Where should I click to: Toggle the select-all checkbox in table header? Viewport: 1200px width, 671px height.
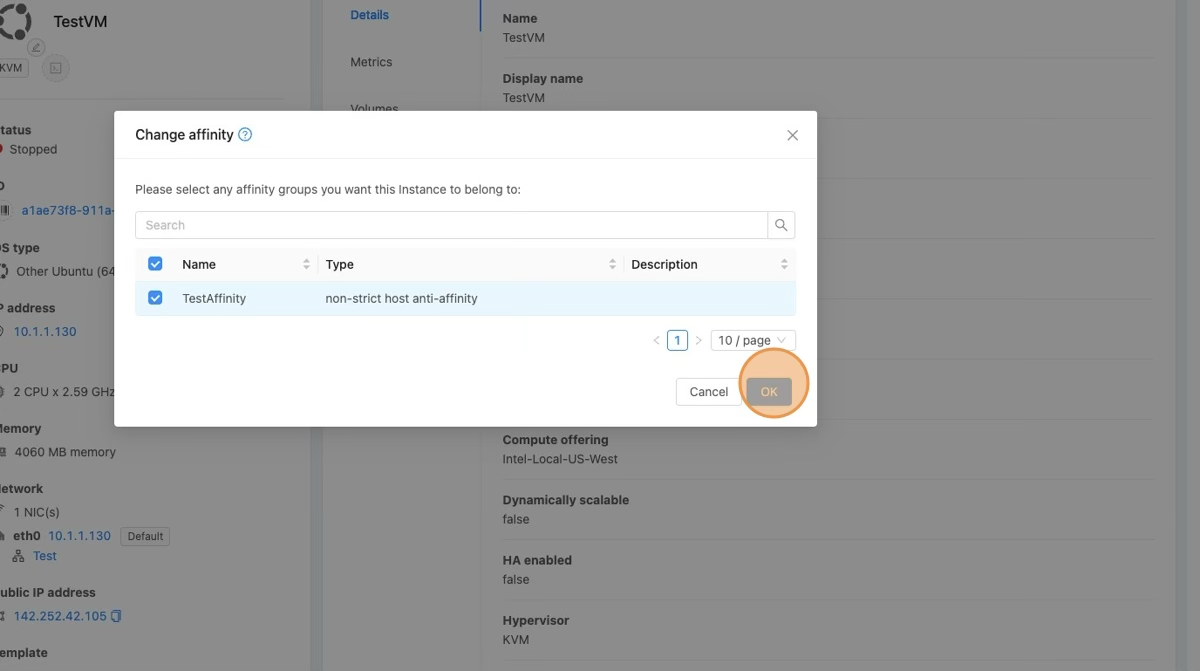click(x=155, y=264)
